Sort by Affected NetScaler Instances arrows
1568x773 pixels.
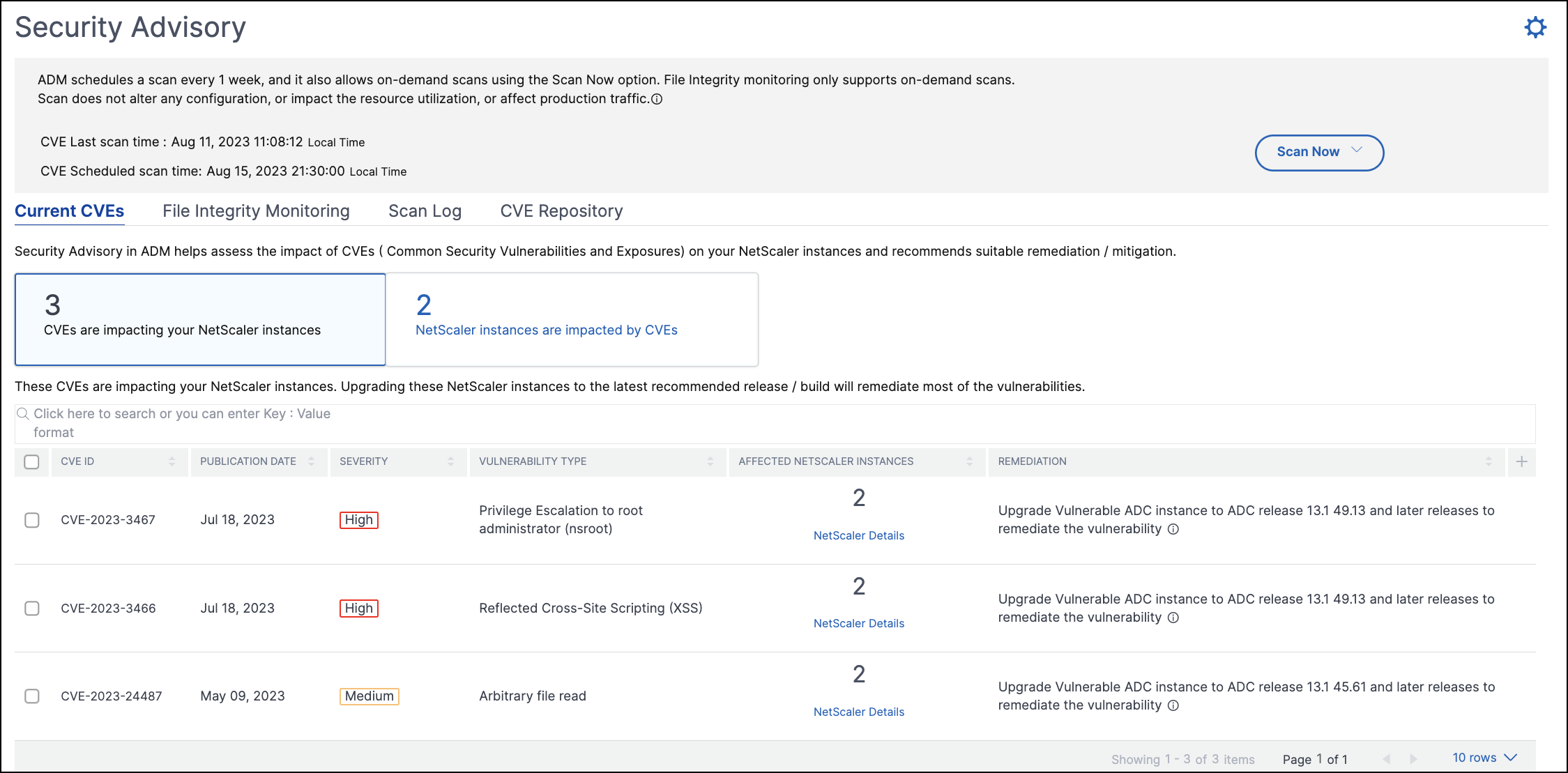tap(969, 461)
